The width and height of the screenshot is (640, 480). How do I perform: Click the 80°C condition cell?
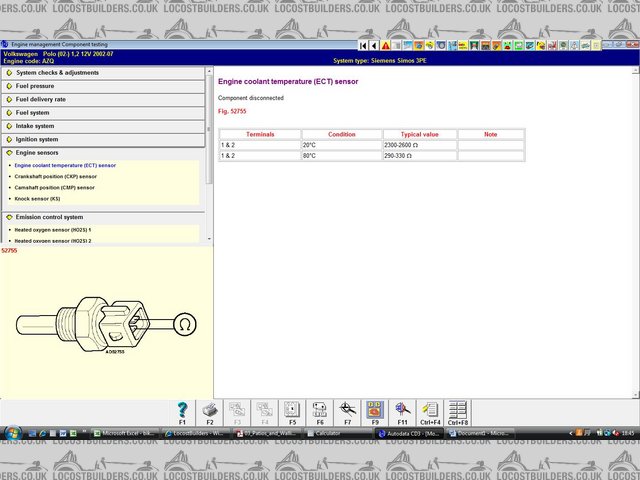pyautogui.click(x=342, y=156)
